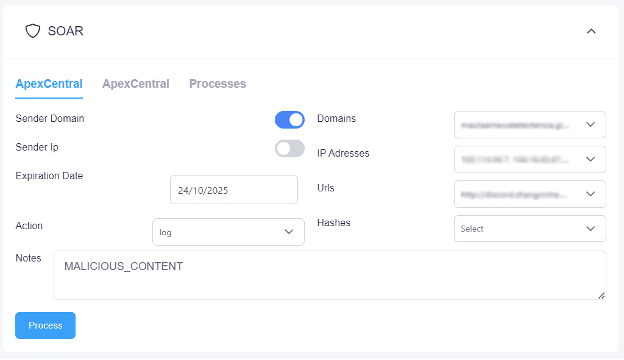
Task: Click the SOAR shield icon
Action: (33, 31)
